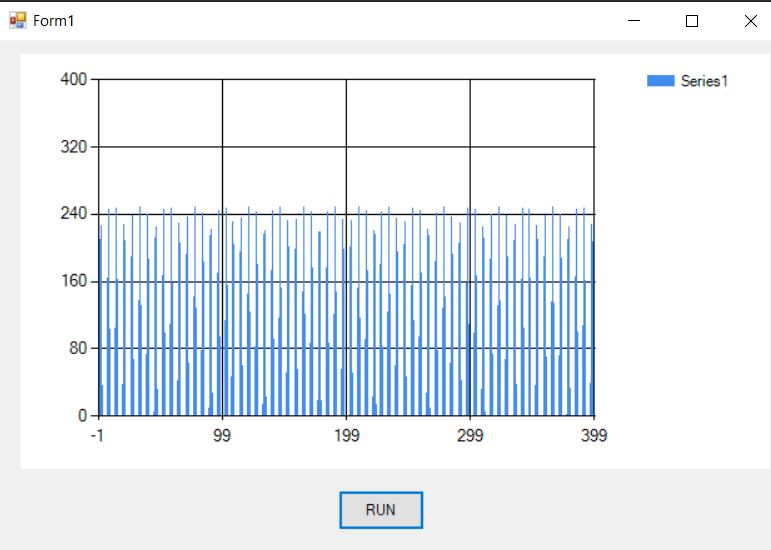Viewport: 771px width, 550px height.
Task: Click the blue Series1 legend swatch
Action: [x=660, y=81]
